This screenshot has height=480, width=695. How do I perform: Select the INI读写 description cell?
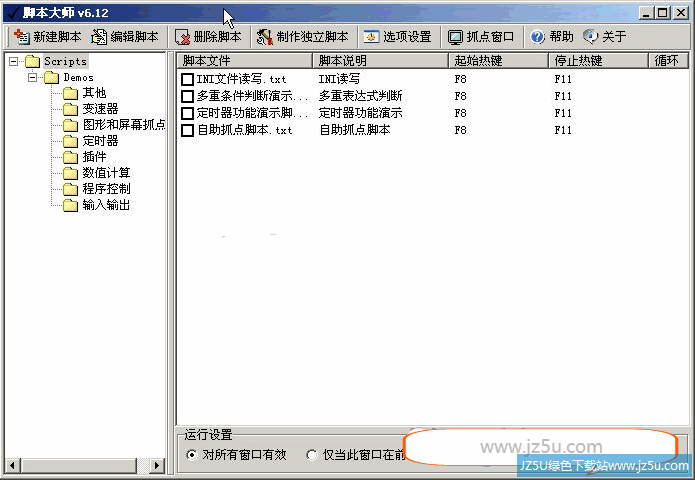(340, 79)
